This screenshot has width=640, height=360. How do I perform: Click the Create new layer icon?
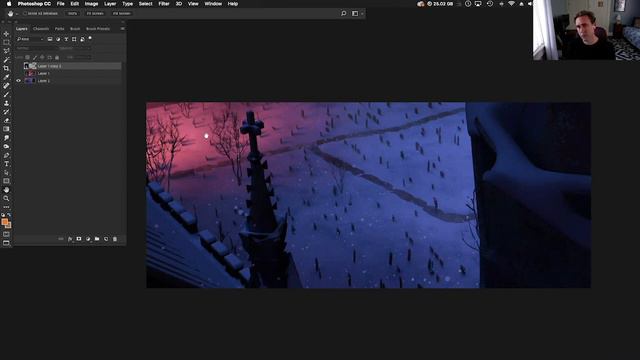click(x=106, y=239)
